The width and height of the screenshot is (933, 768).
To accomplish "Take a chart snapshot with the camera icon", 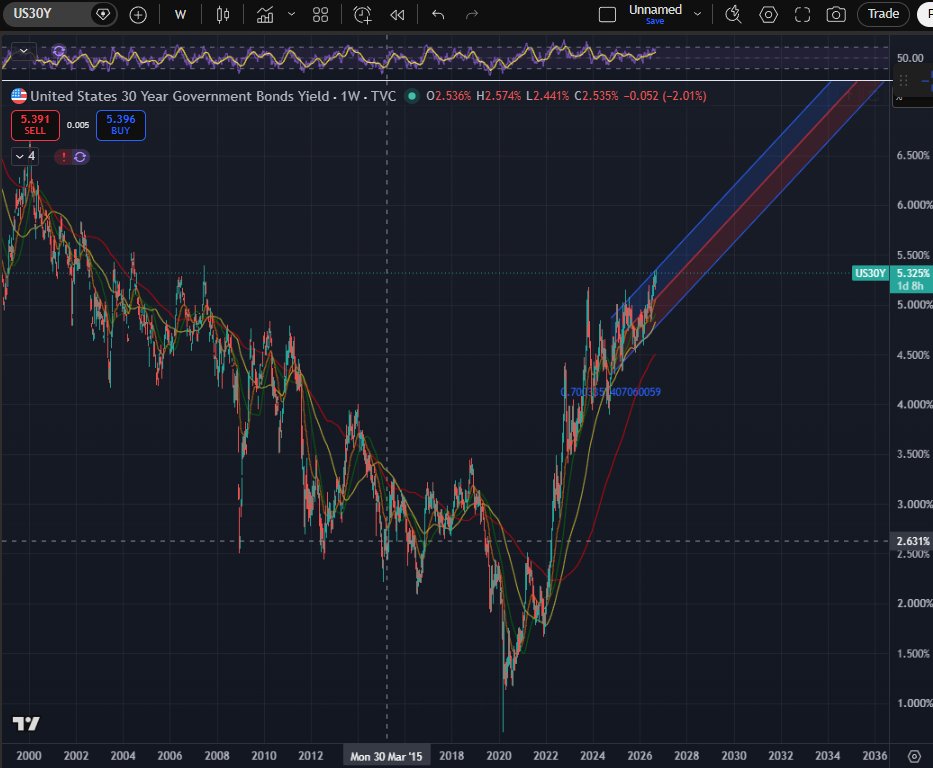I will pos(836,15).
